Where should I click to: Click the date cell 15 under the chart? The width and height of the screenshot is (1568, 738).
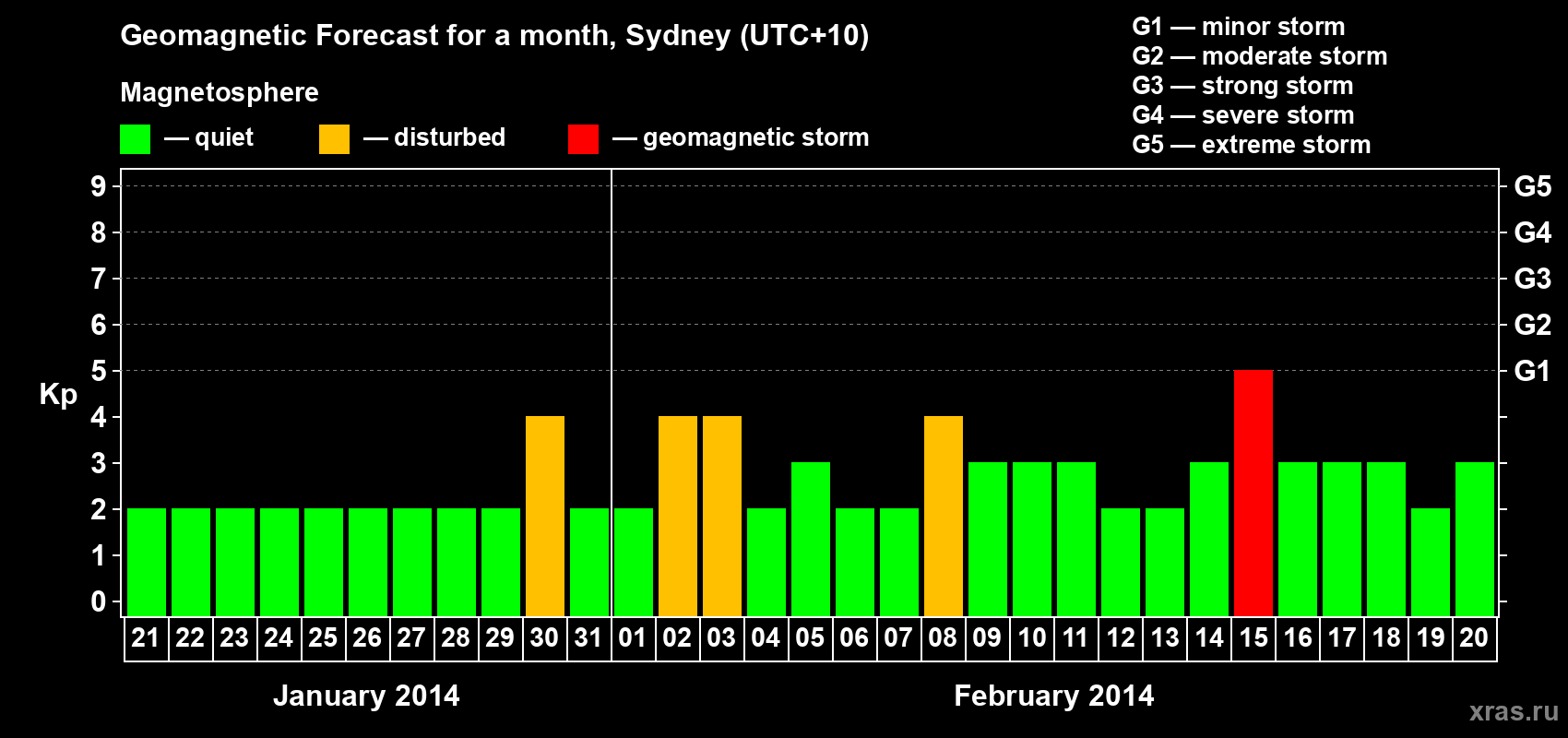(1253, 638)
